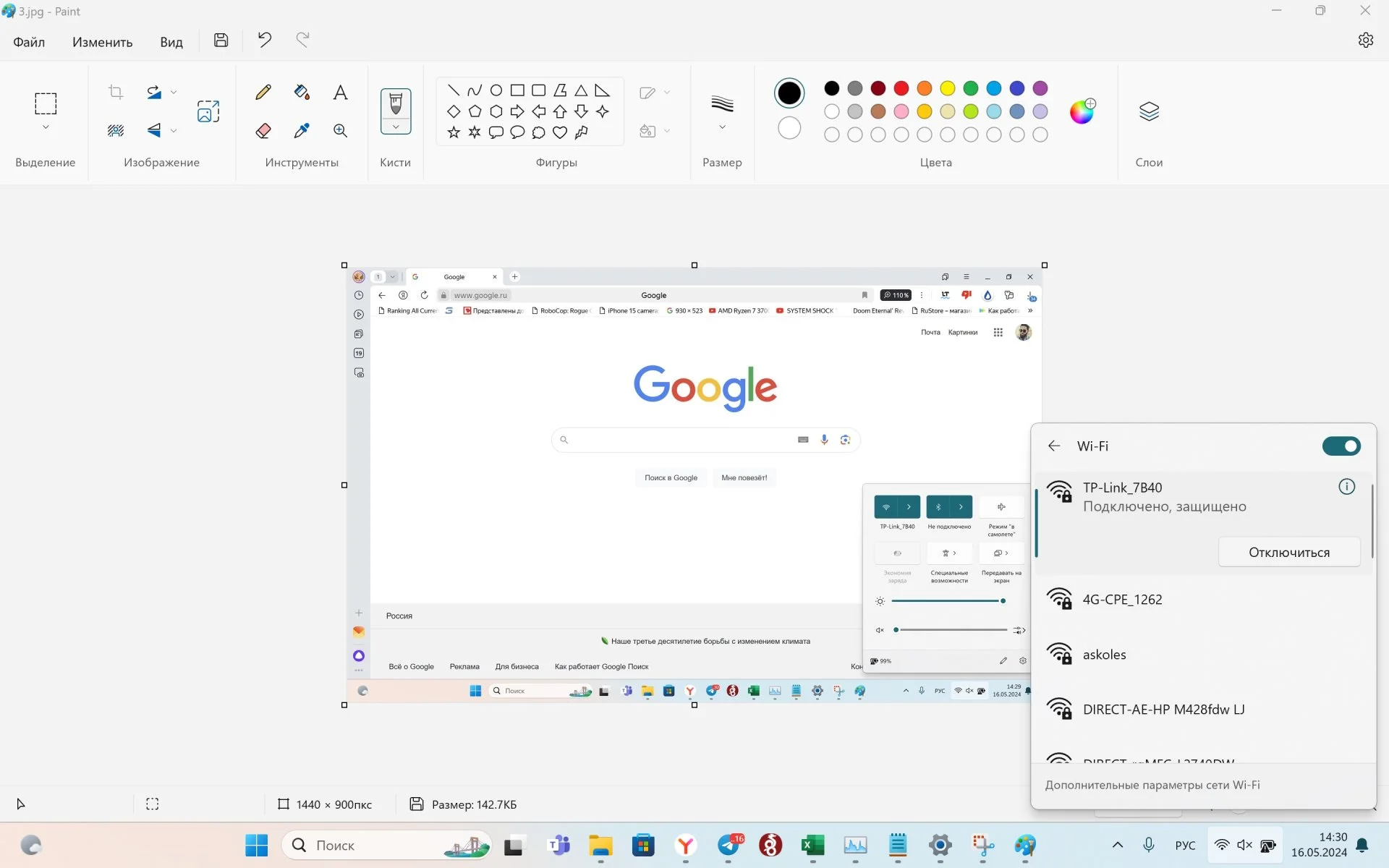Select the Magnifier zoom tool
Screen dimensions: 1389x868
[340, 130]
